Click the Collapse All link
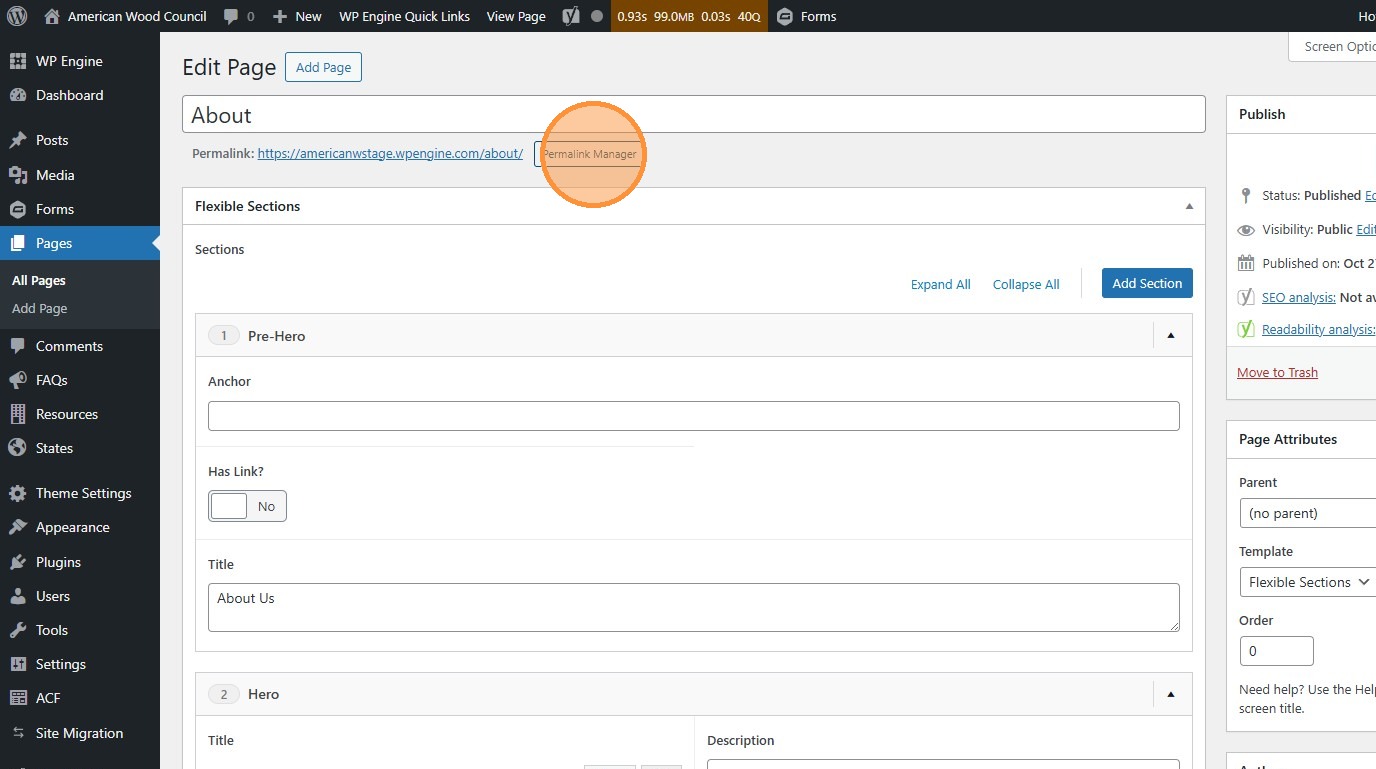Image resolution: width=1376 pixels, height=769 pixels. (1026, 284)
